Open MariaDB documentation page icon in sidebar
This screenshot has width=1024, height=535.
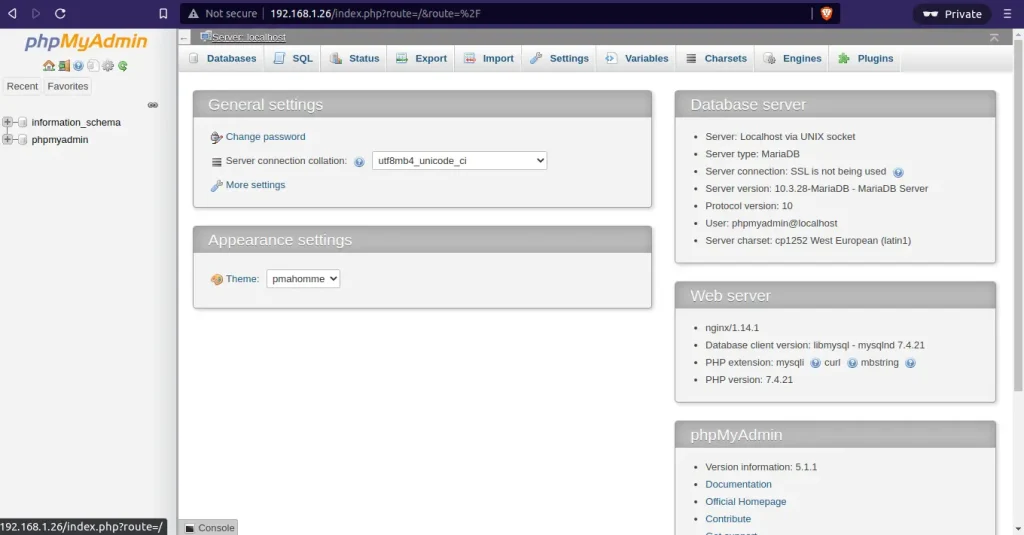[x=93, y=65]
